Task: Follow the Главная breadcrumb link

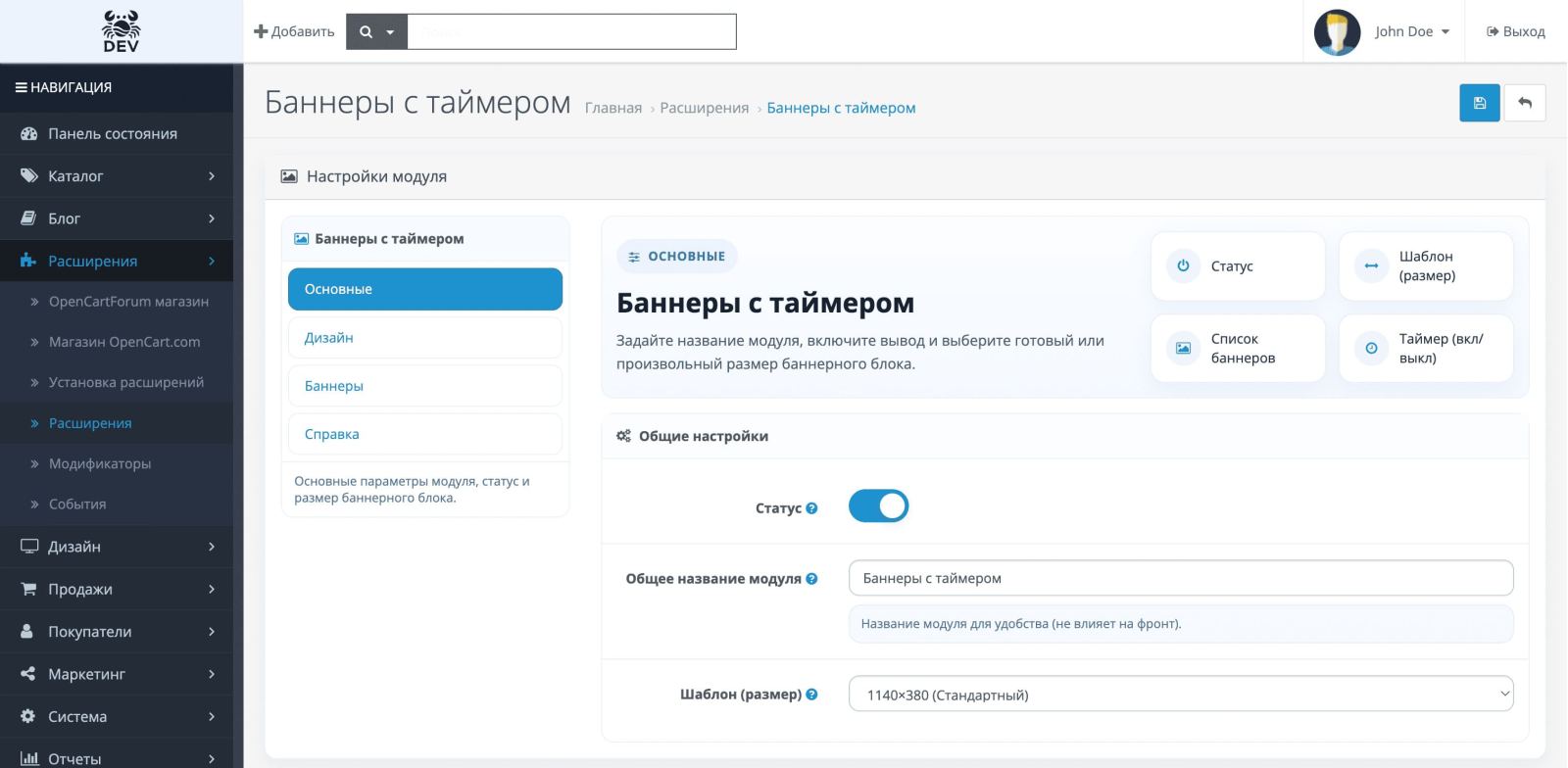Action: pos(613,108)
